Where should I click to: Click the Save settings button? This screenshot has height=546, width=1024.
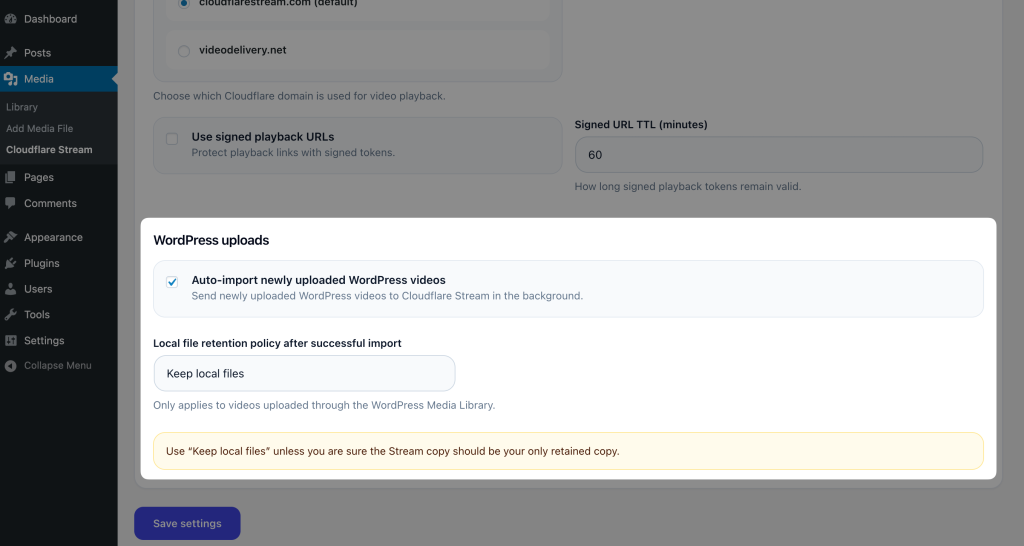(187, 524)
